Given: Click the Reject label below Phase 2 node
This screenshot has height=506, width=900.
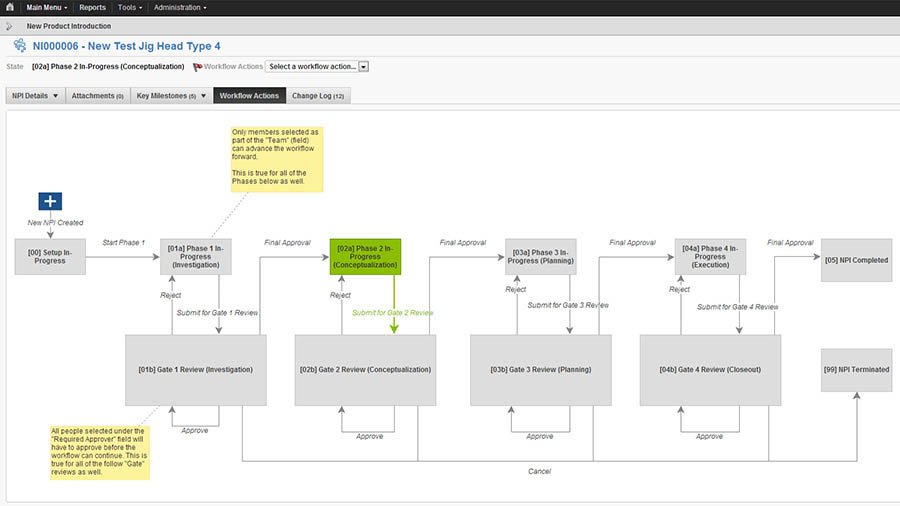Looking at the screenshot, I should (340, 295).
